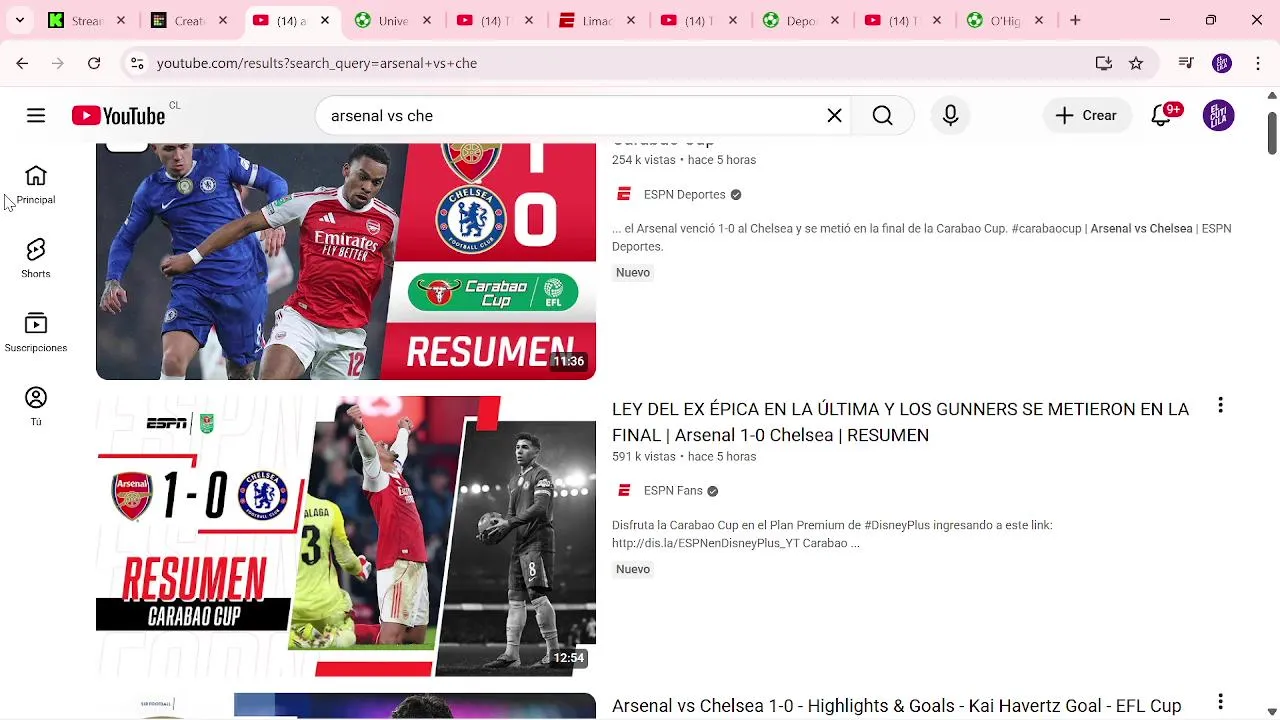Open the browser media control icon
Viewport: 1280px width, 720px height.
(x=1186, y=63)
